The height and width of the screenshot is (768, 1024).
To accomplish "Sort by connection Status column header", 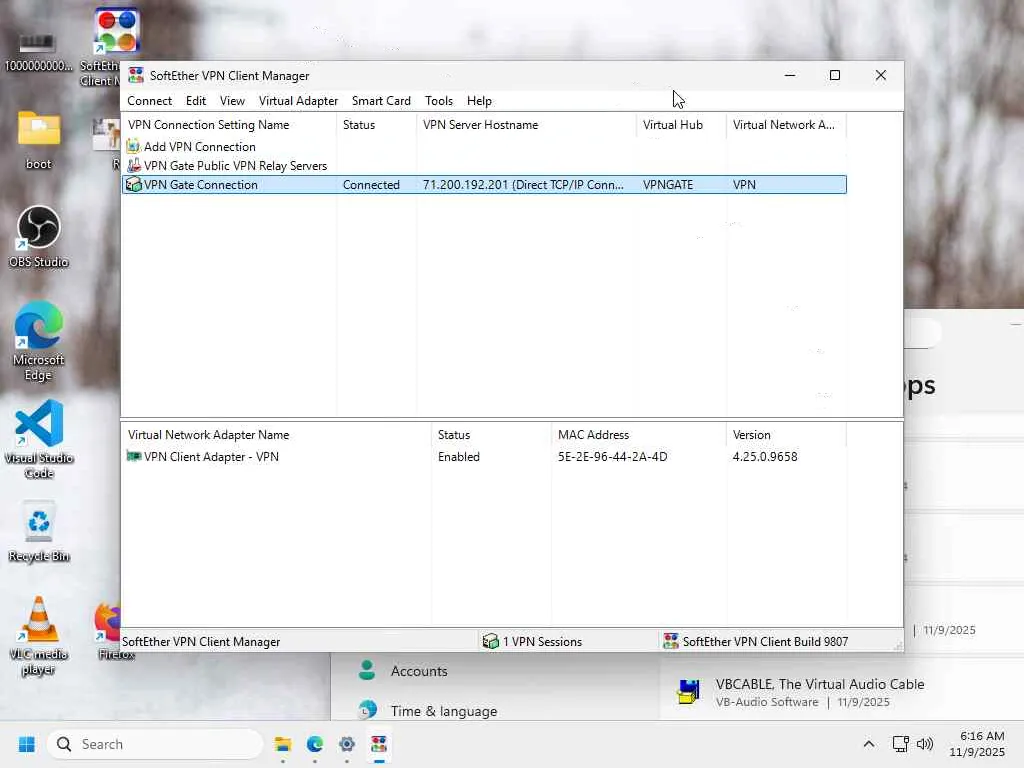I will [376, 125].
